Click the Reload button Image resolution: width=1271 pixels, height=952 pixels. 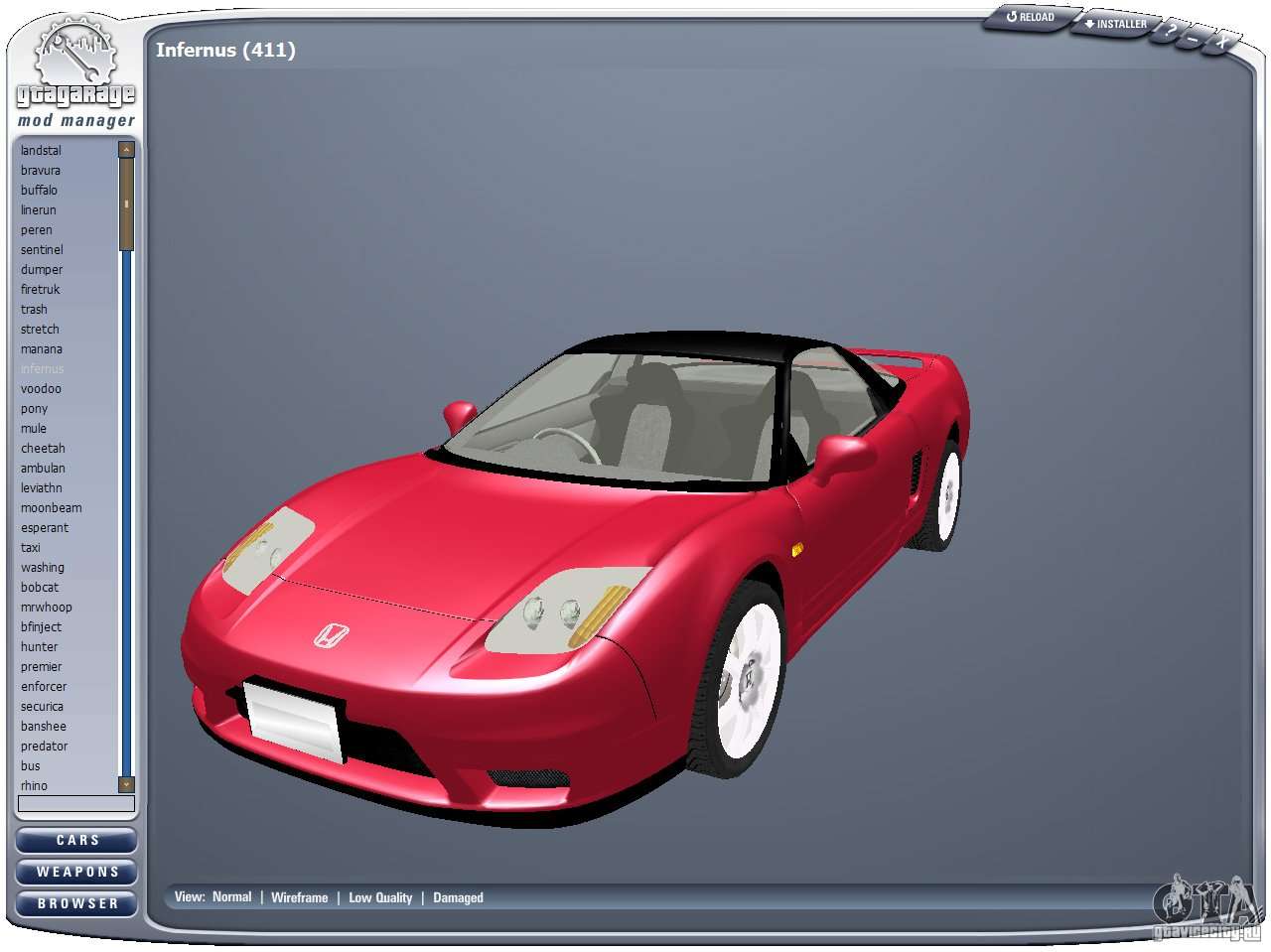click(x=1030, y=17)
